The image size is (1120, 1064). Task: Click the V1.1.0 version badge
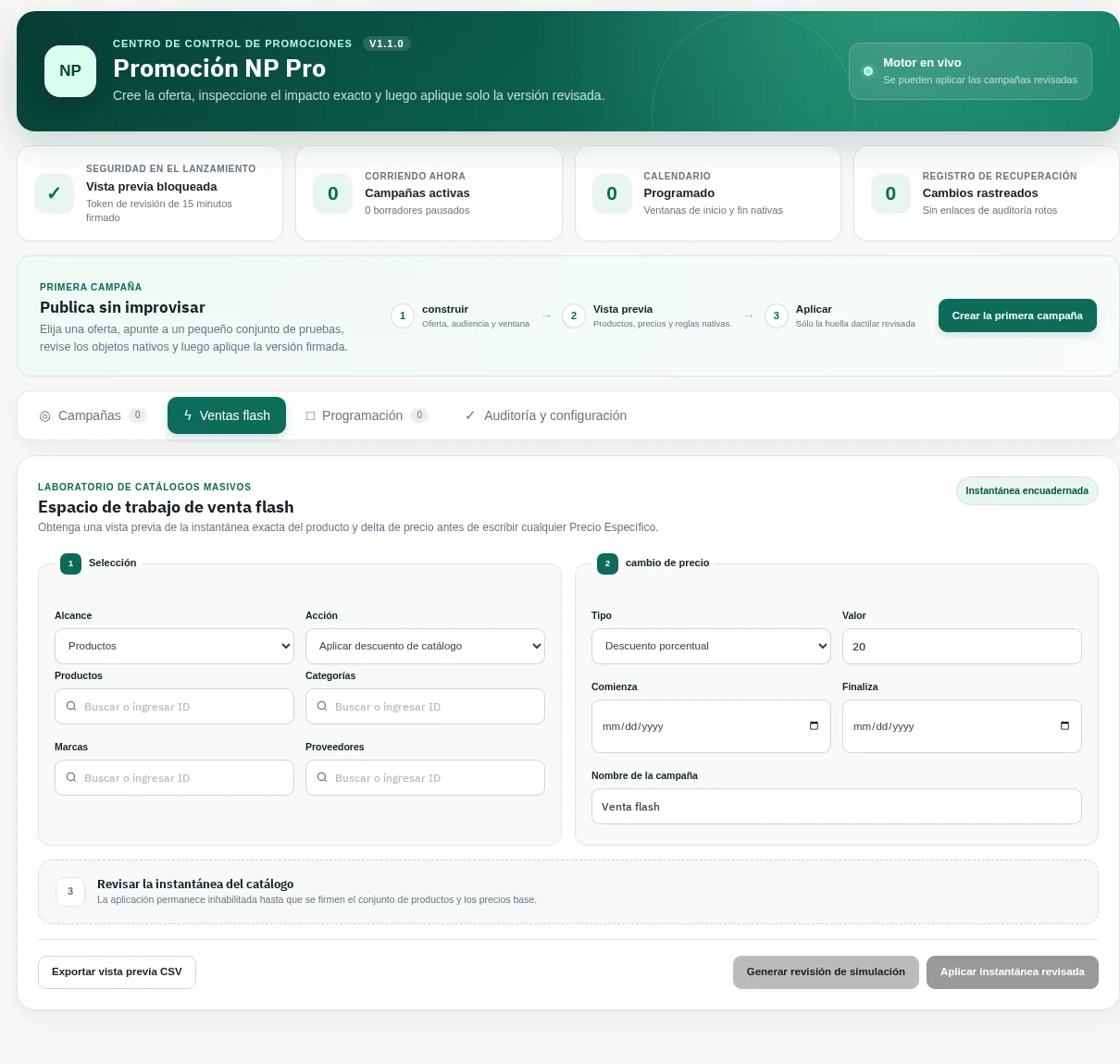tap(386, 43)
